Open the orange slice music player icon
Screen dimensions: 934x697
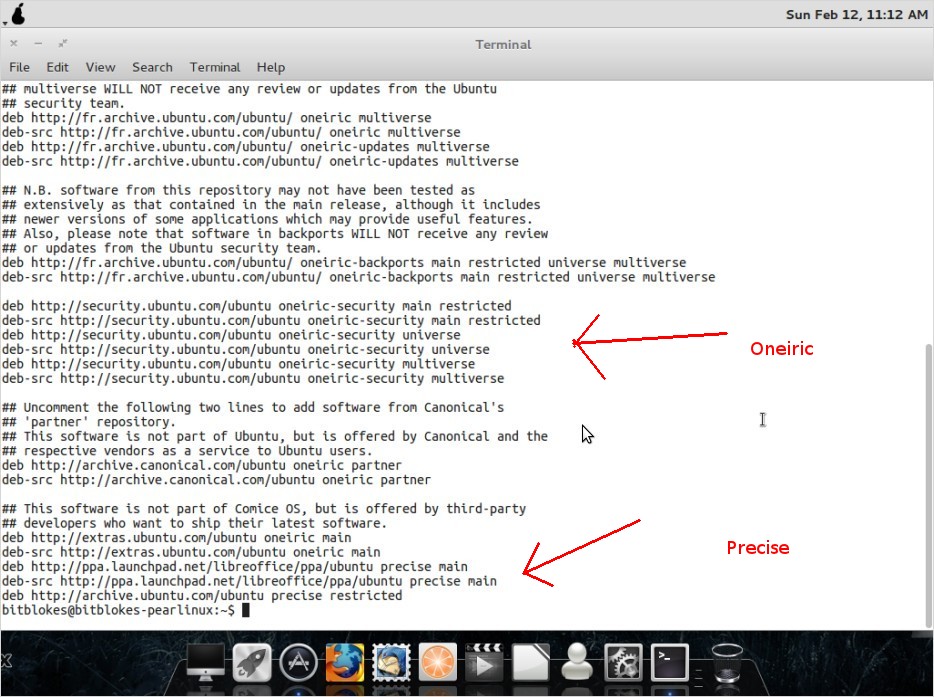tap(438, 662)
